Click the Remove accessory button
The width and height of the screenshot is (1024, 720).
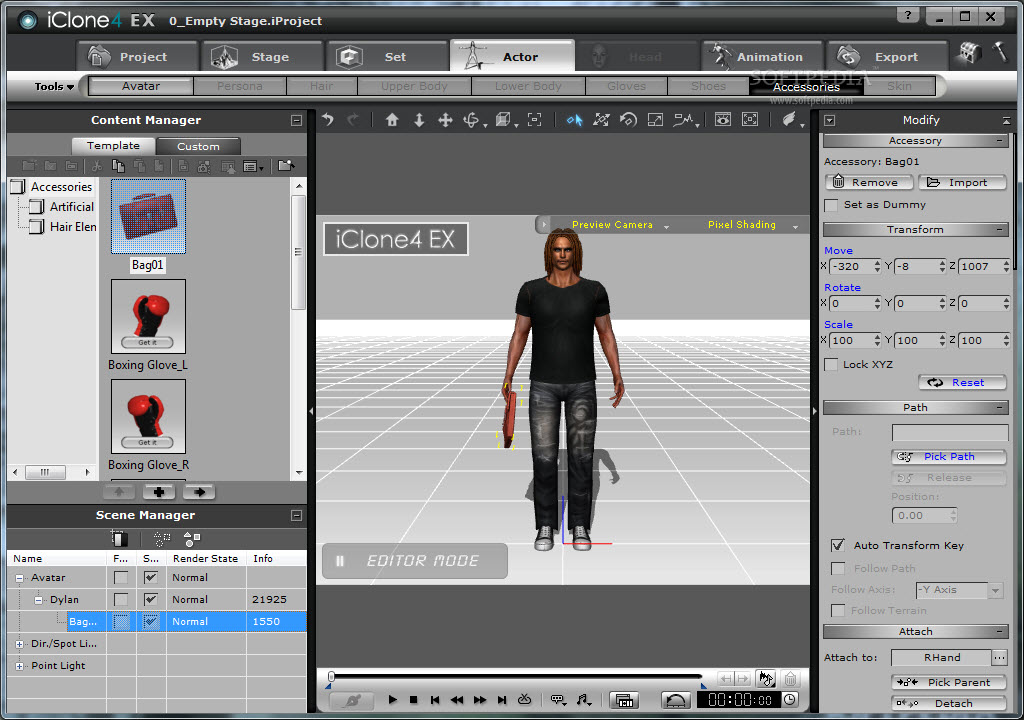coord(869,182)
